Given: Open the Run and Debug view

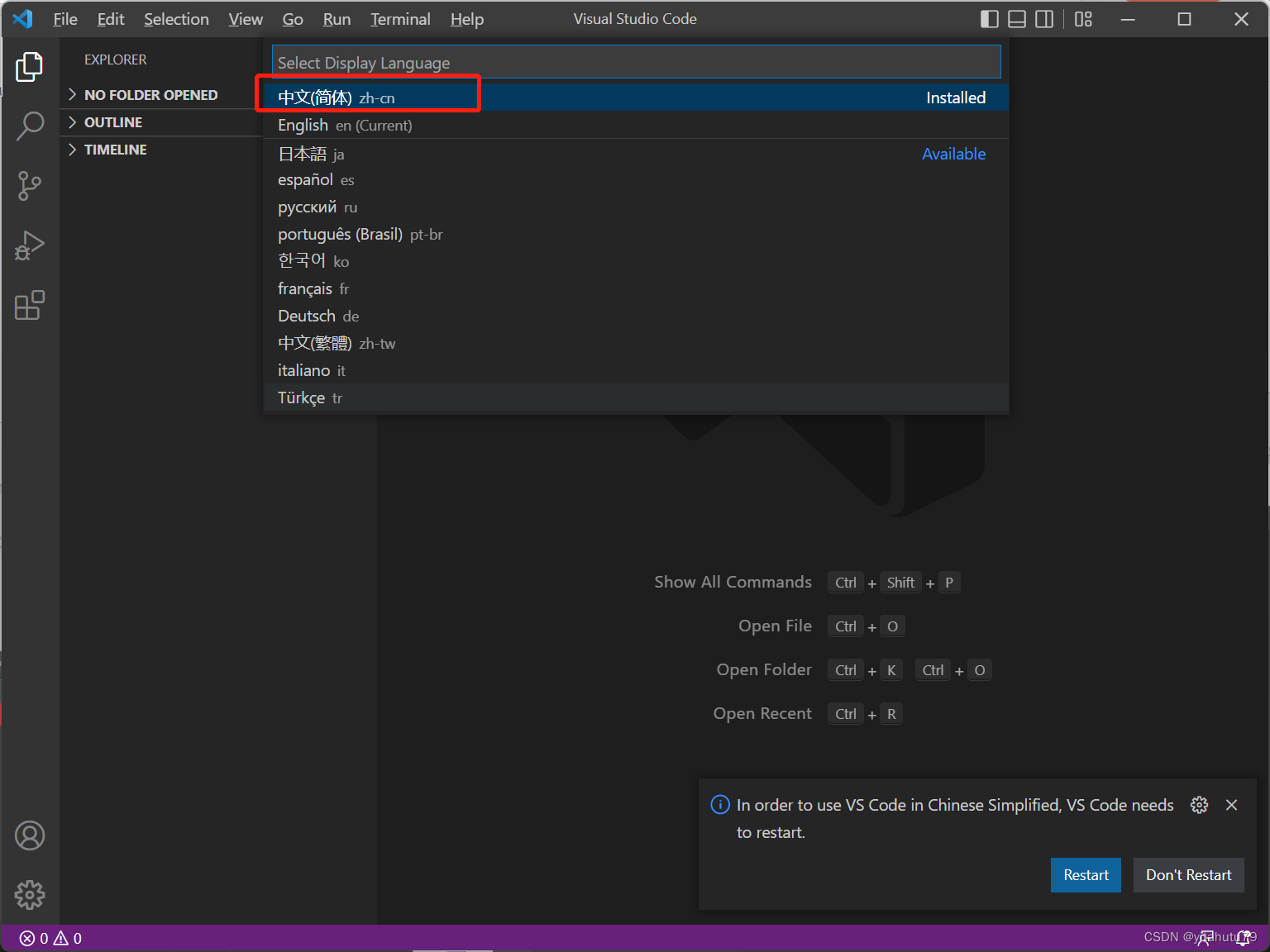Looking at the screenshot, I should point(30,245).
